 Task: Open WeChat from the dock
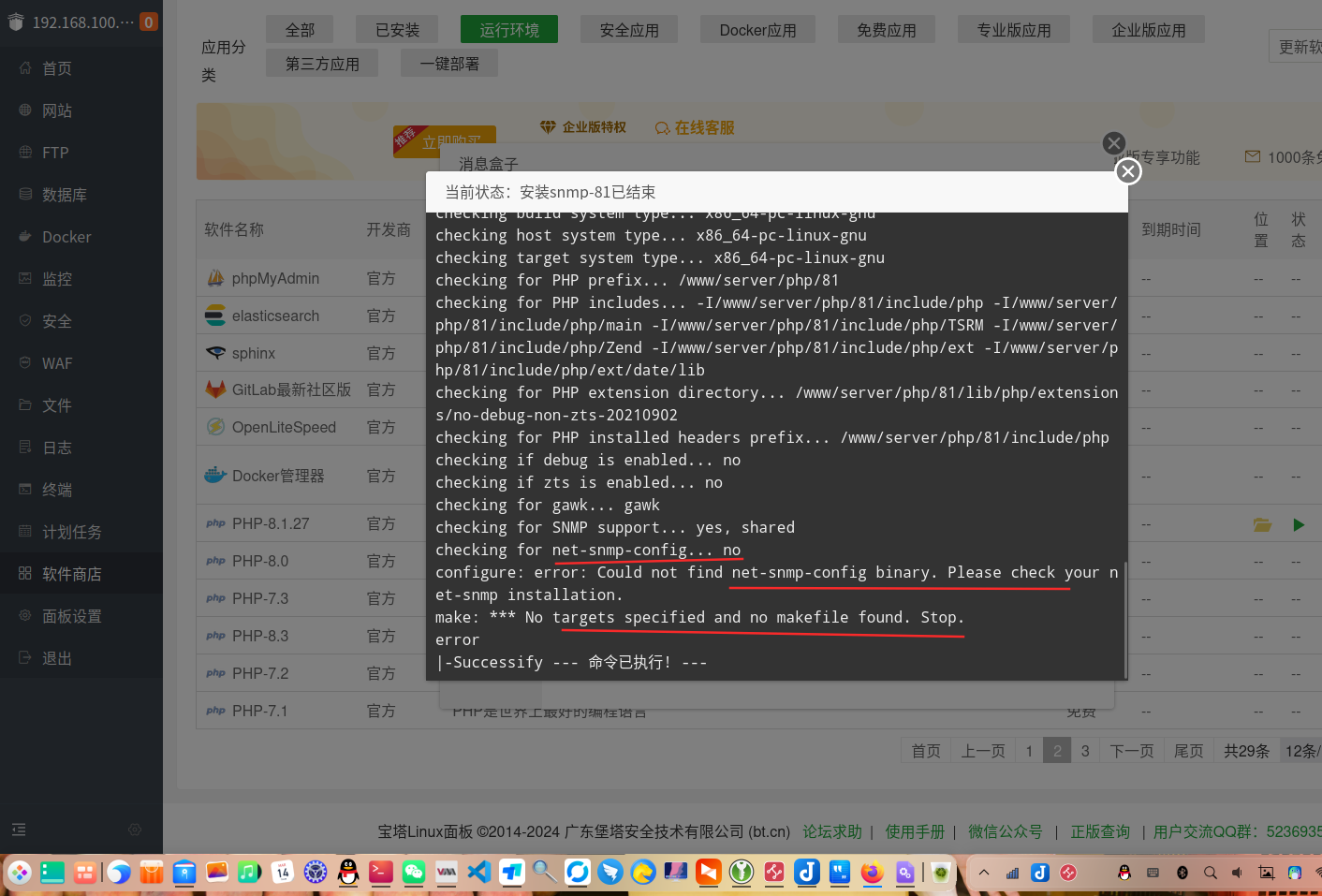coord(414,873)
